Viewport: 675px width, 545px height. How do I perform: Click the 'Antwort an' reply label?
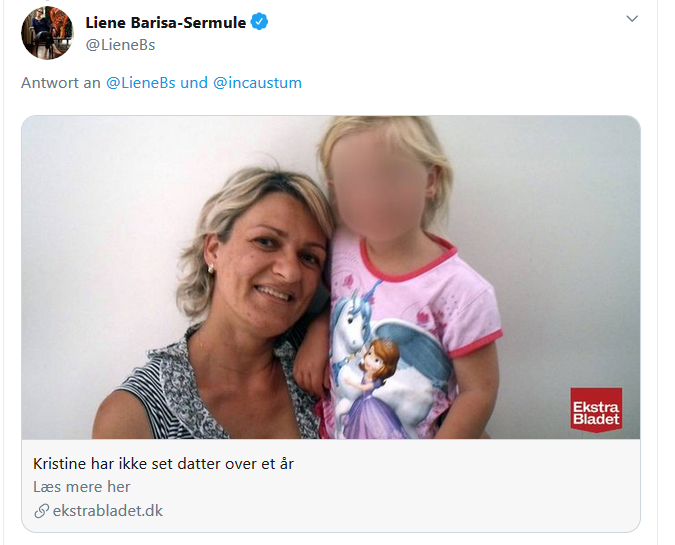pyautogui.click(x=61, y=83)
